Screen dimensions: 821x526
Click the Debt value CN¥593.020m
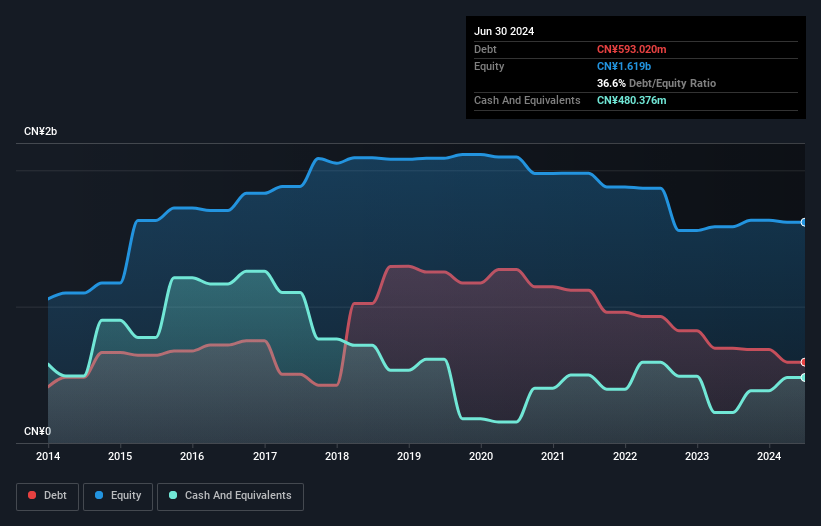(x=631, y=49)
